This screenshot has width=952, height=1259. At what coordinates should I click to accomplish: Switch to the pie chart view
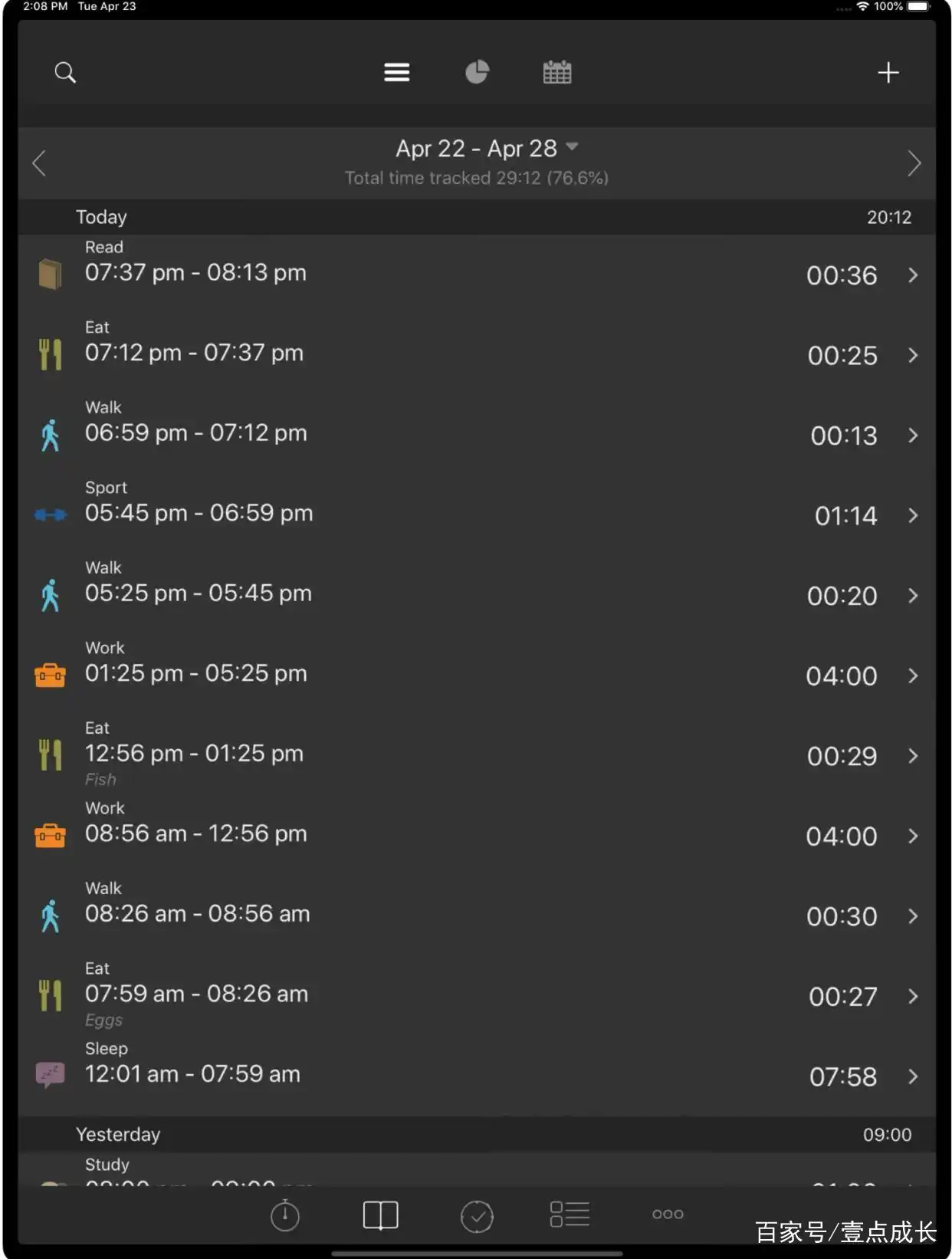click(477, 72)
